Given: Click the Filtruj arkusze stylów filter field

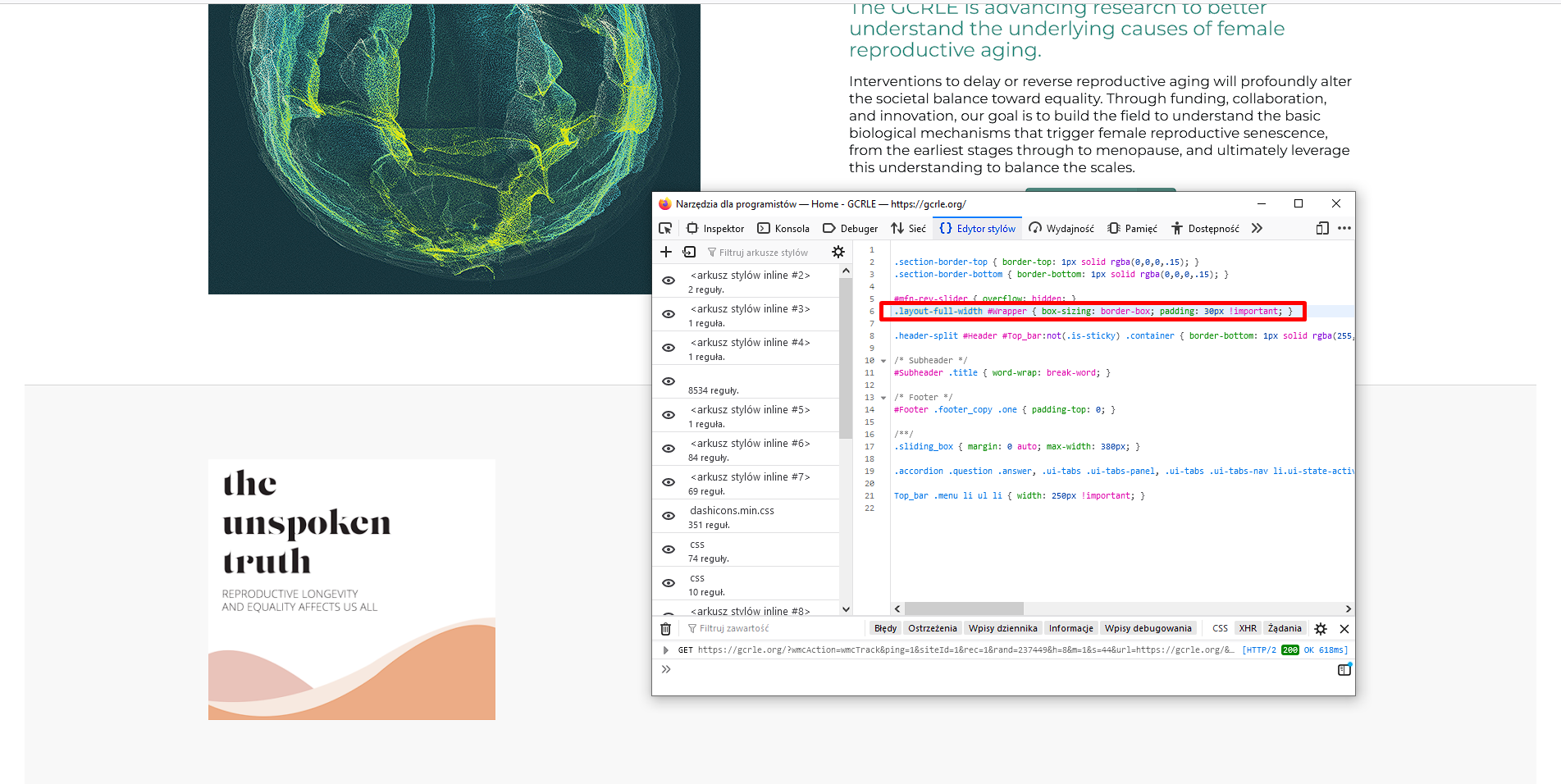Looking at the screenshot, I should point(764,253).
